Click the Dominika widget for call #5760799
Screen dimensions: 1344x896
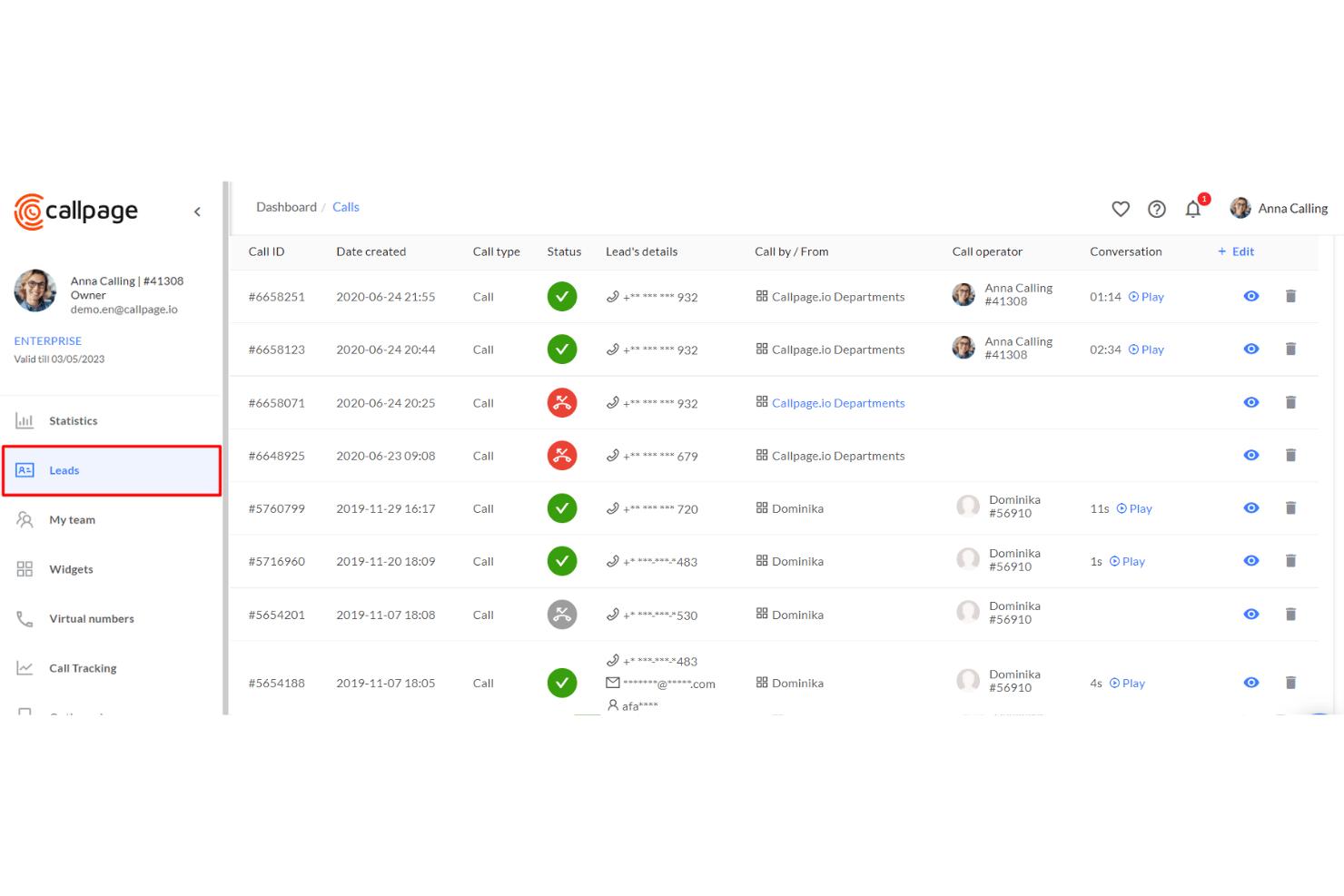click(x=797, y=508)
